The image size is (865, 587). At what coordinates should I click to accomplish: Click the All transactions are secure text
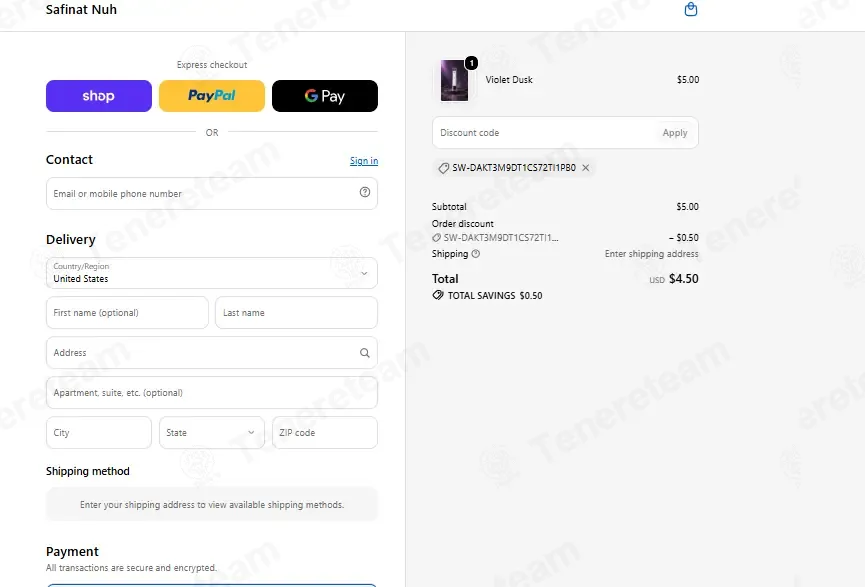131,568
